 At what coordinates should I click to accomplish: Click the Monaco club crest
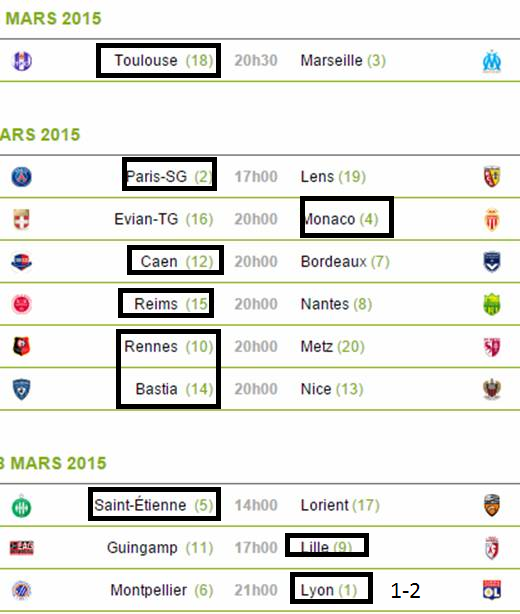coord(492,219)
